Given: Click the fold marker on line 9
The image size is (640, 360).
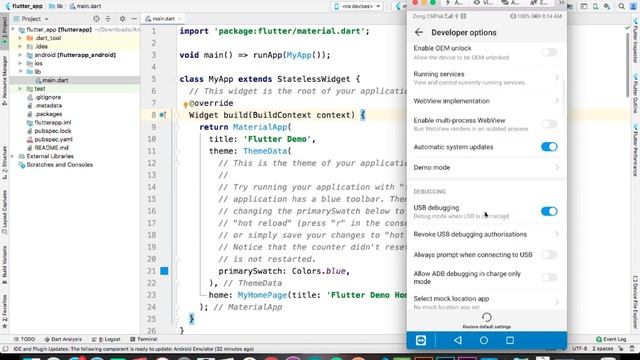Looking at the screenshot, I should tap(177, 127).
